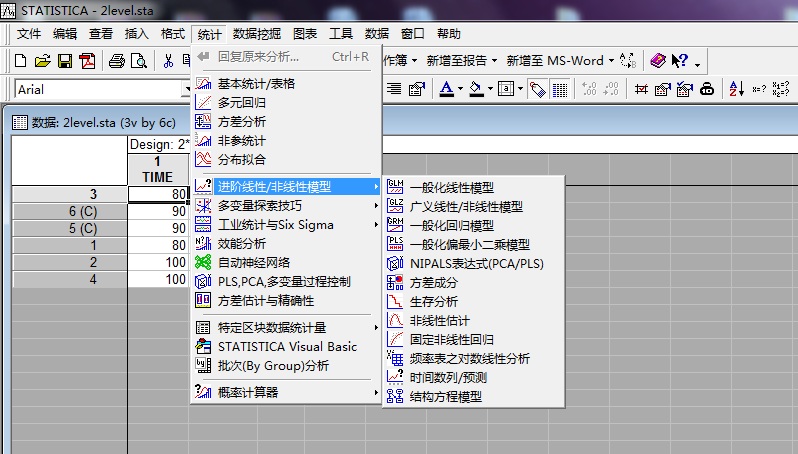Viewport: 798px width, 454px height.
Task: Open 效能分析 menu entry
Action: (287, 244)
